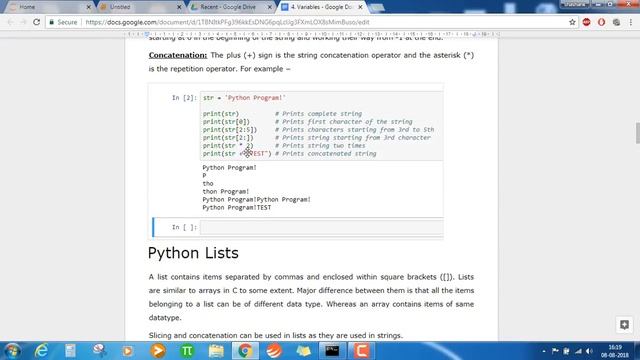The image size is (640, 360).
Task: Switch to Google Chrome taskbar icon
Action: coord(245,351)
